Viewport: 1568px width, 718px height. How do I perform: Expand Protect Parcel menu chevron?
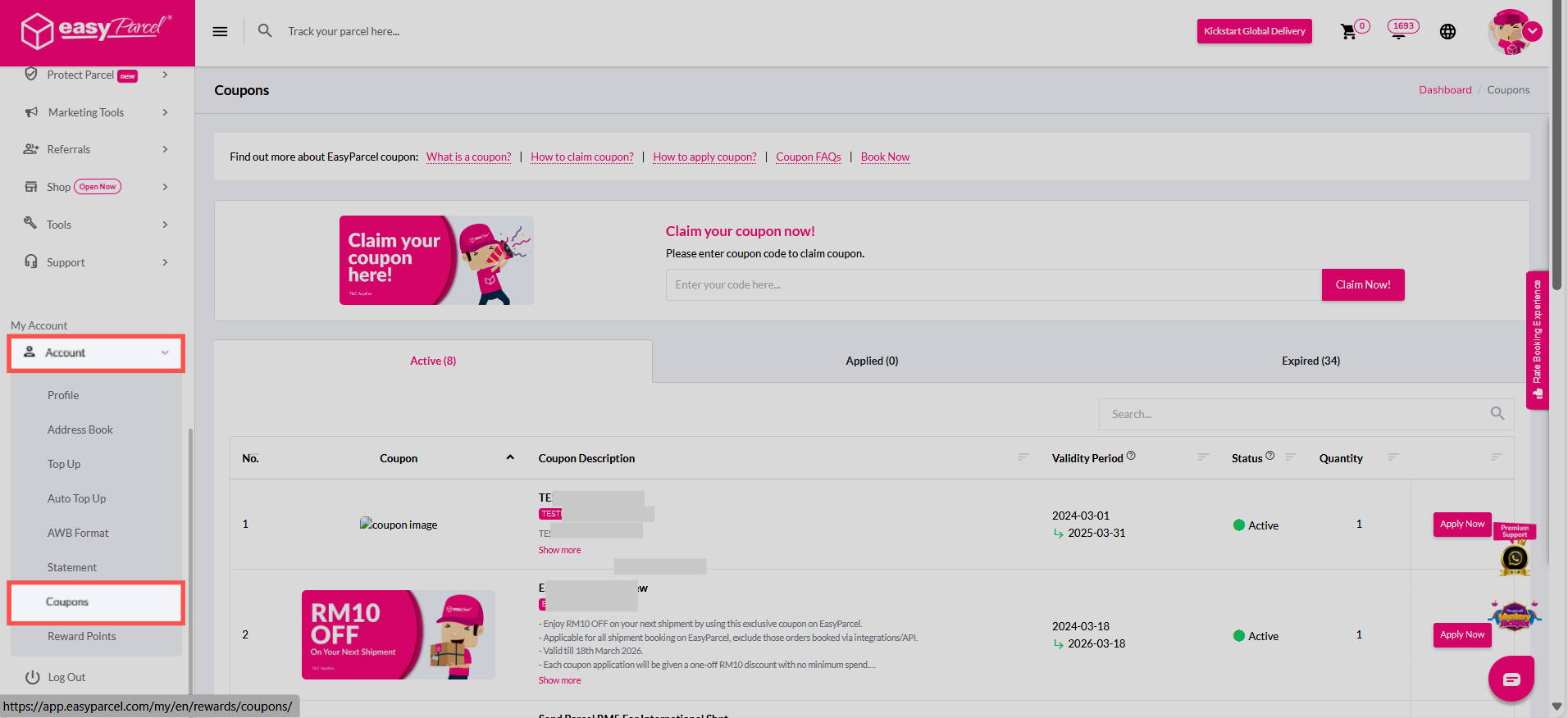pos(165,75)
